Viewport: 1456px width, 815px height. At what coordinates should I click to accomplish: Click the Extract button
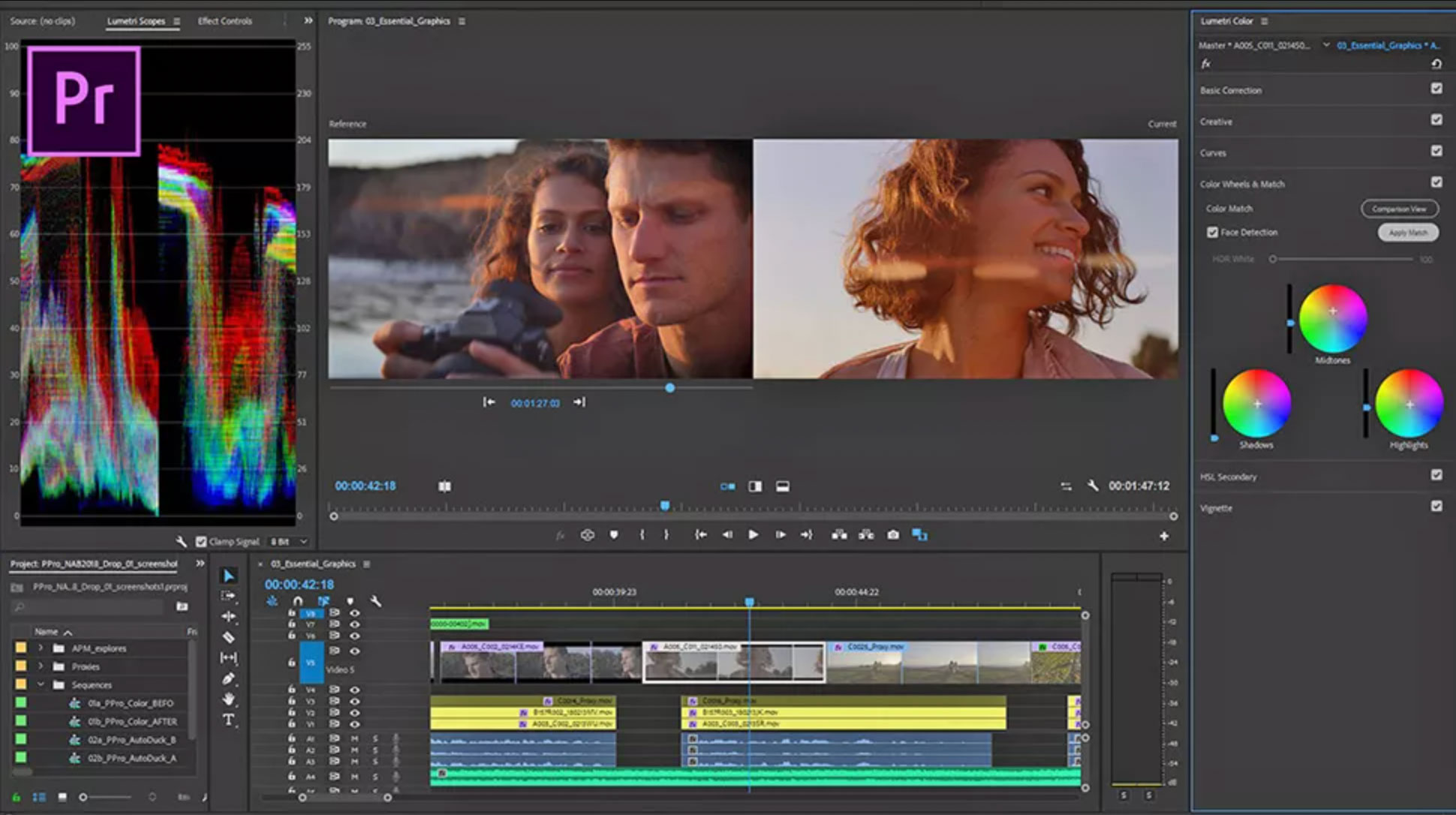pyautogui.click(x=866, y=534)
